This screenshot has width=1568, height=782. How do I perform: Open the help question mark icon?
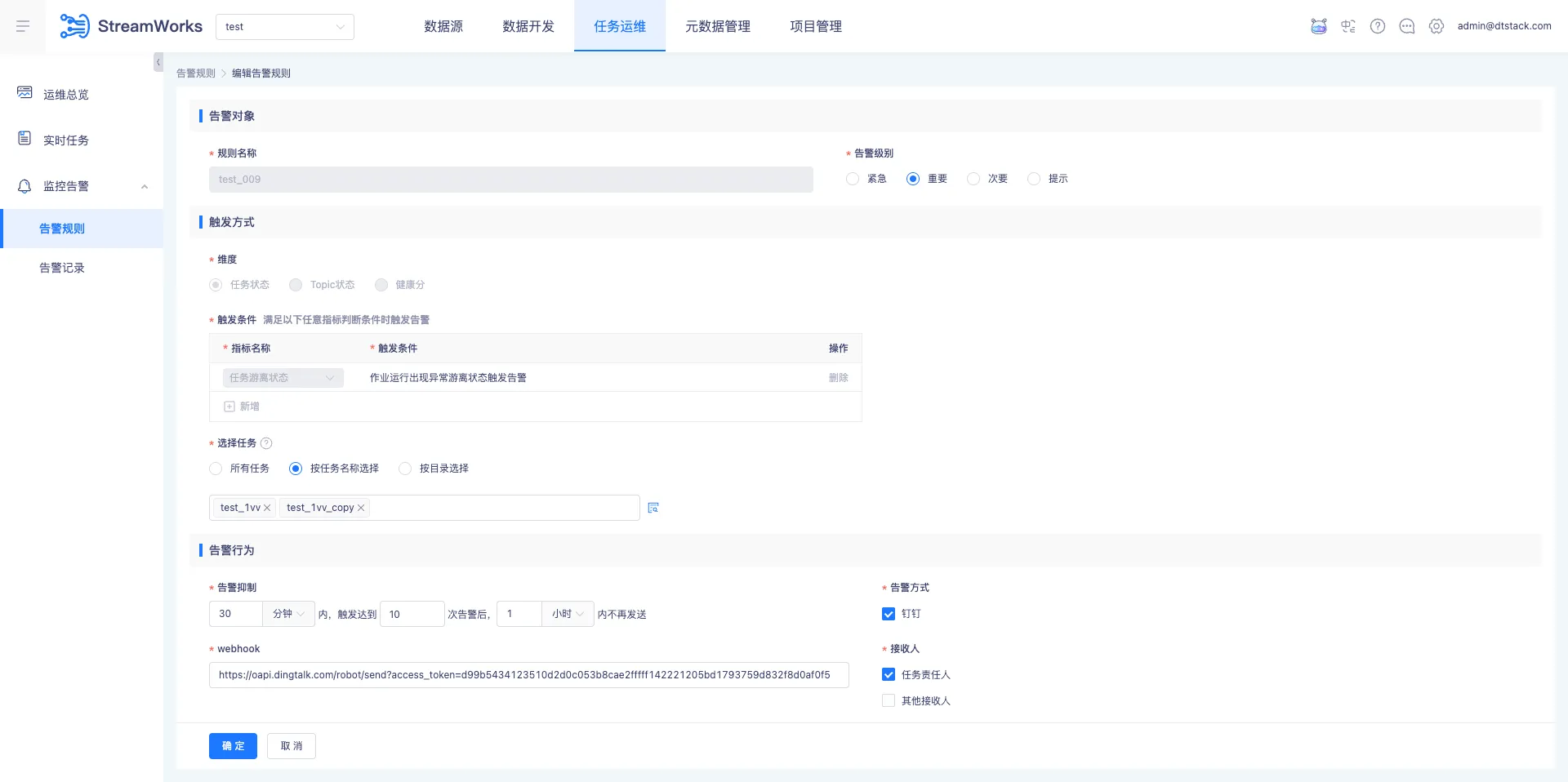pos(1379,26)
